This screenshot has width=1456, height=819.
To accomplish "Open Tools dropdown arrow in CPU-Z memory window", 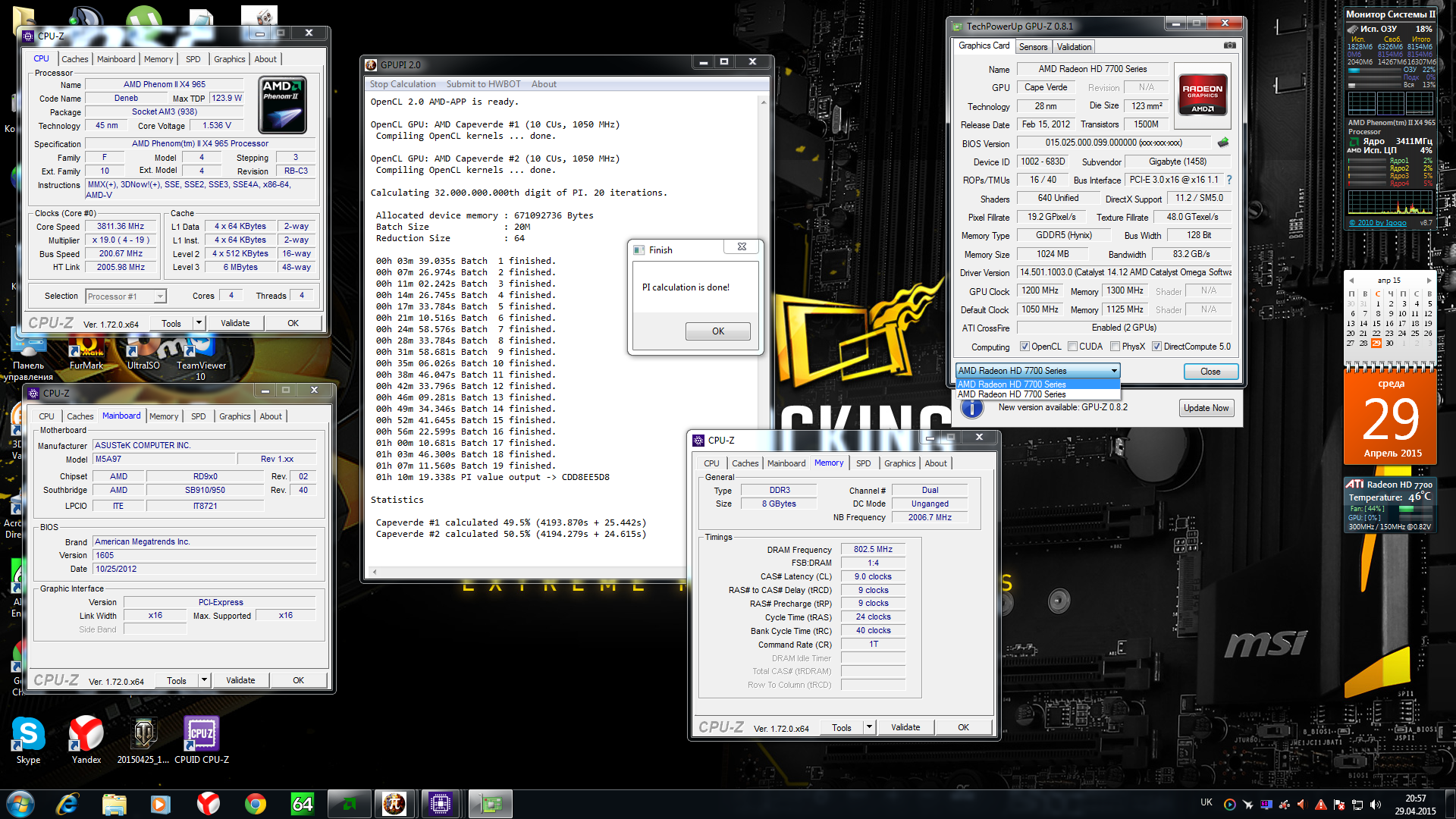I will click(869, 727).
